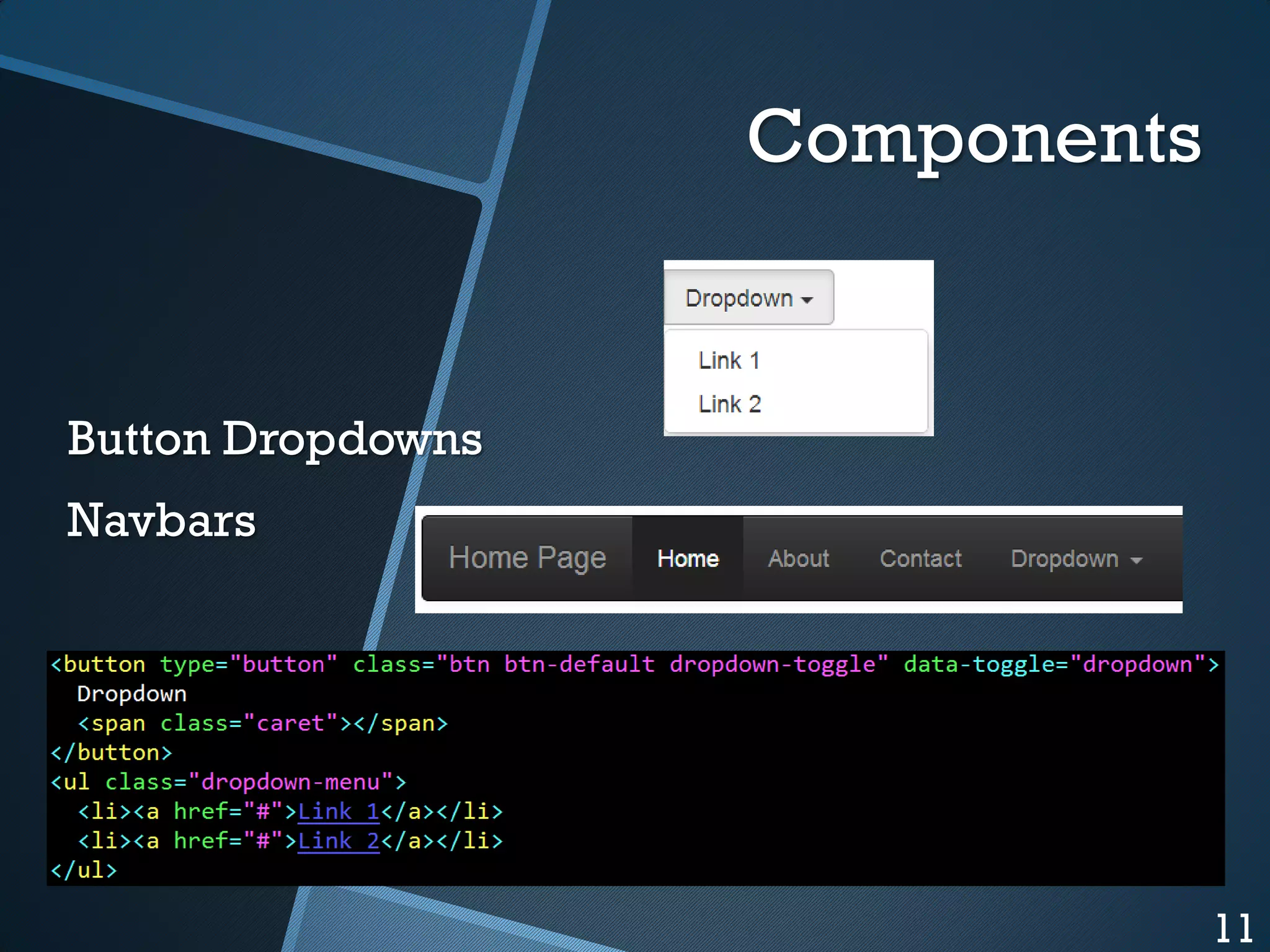This screenshot has height=952, width=1270.
Task: Select the active Home navbar item
Action: pyautogui.click(x=688, y=558)
